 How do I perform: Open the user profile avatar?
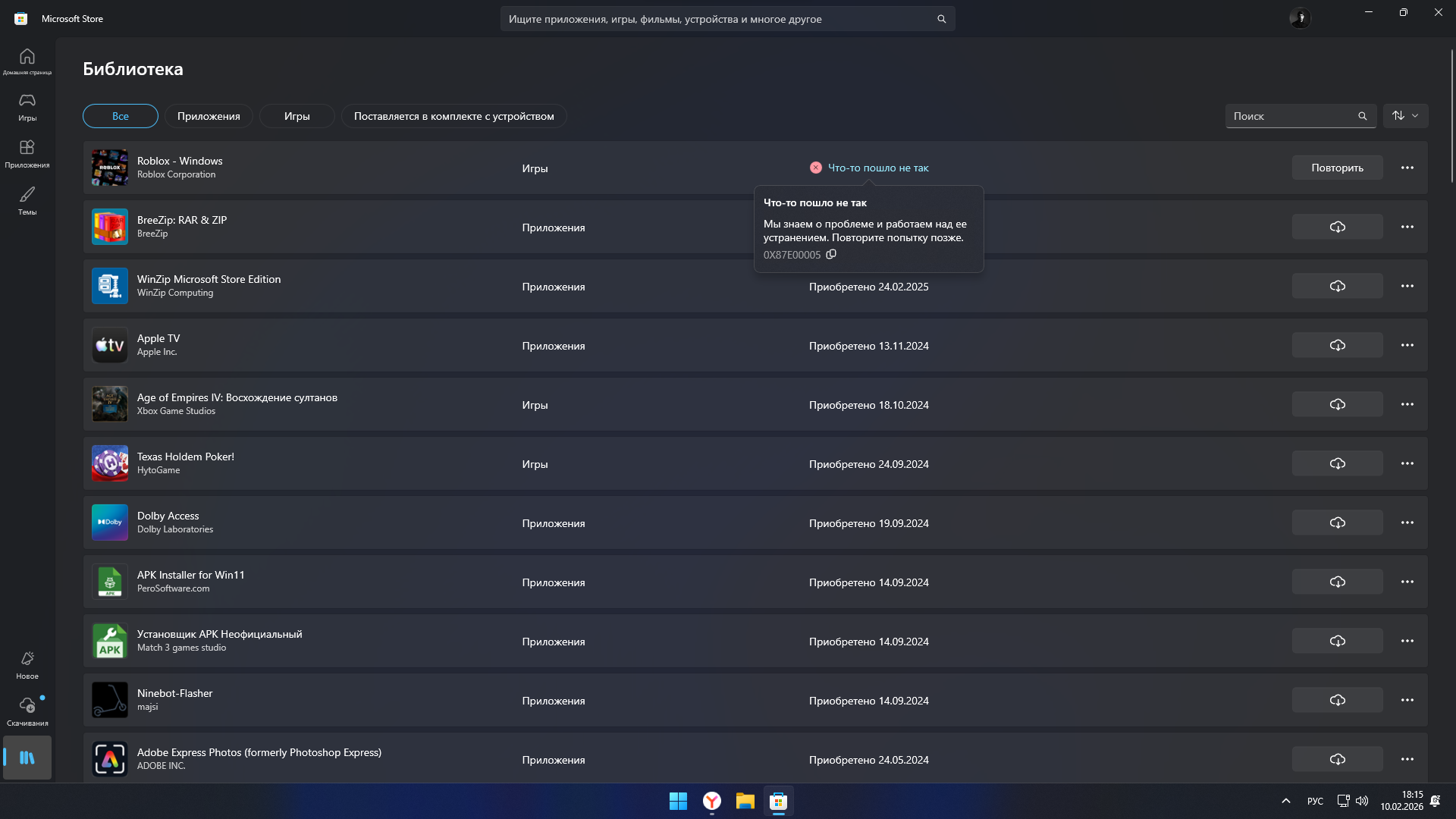click(x=1300, y=18)
